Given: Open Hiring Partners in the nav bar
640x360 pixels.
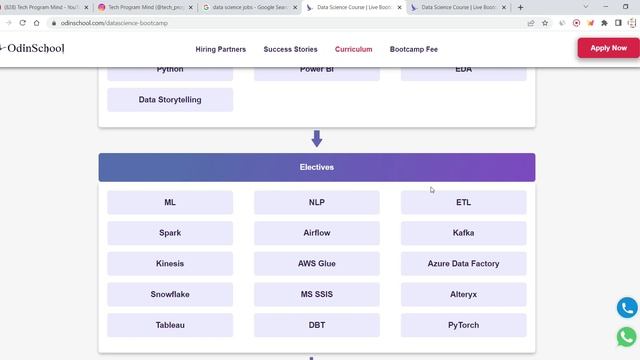Looking at the screenshot, I should [x=220, y=49].
